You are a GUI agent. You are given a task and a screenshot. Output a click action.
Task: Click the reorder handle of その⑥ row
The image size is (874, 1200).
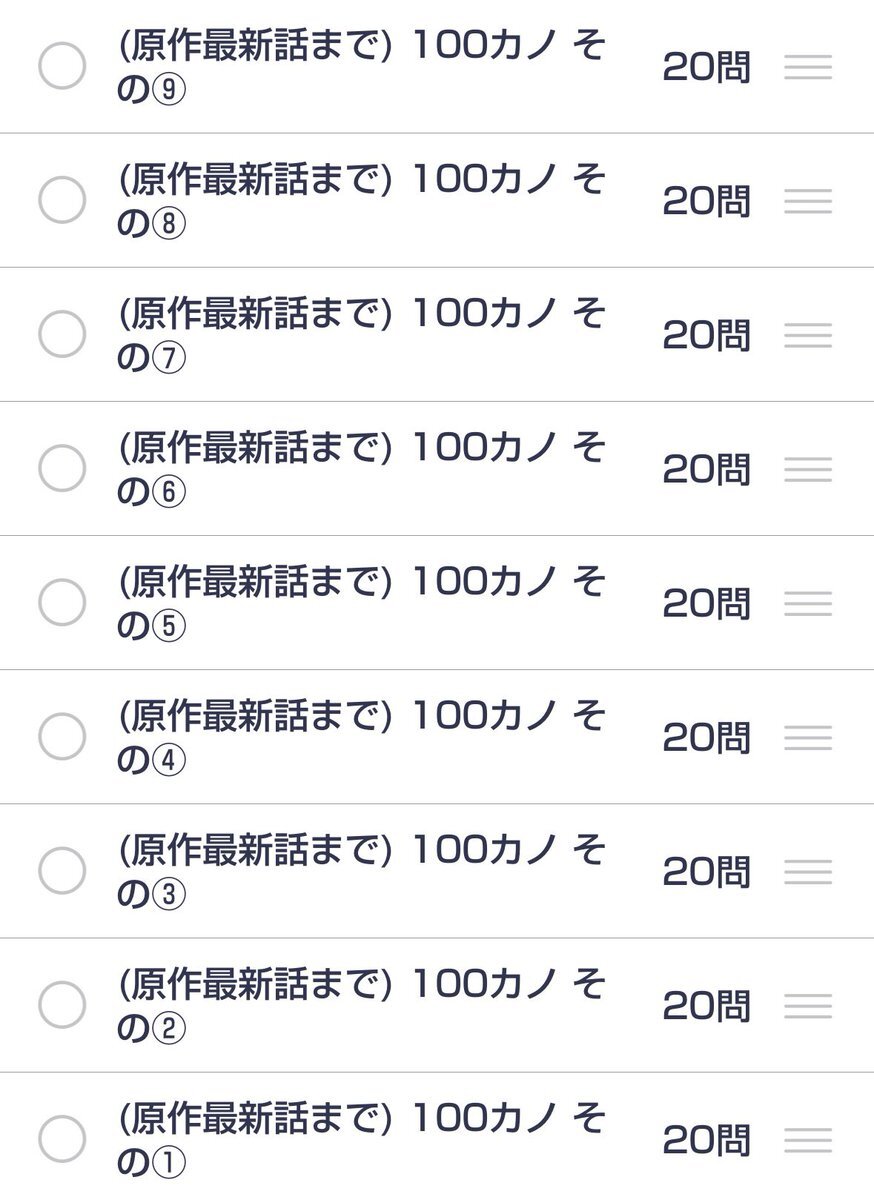[x=808, y=469]
